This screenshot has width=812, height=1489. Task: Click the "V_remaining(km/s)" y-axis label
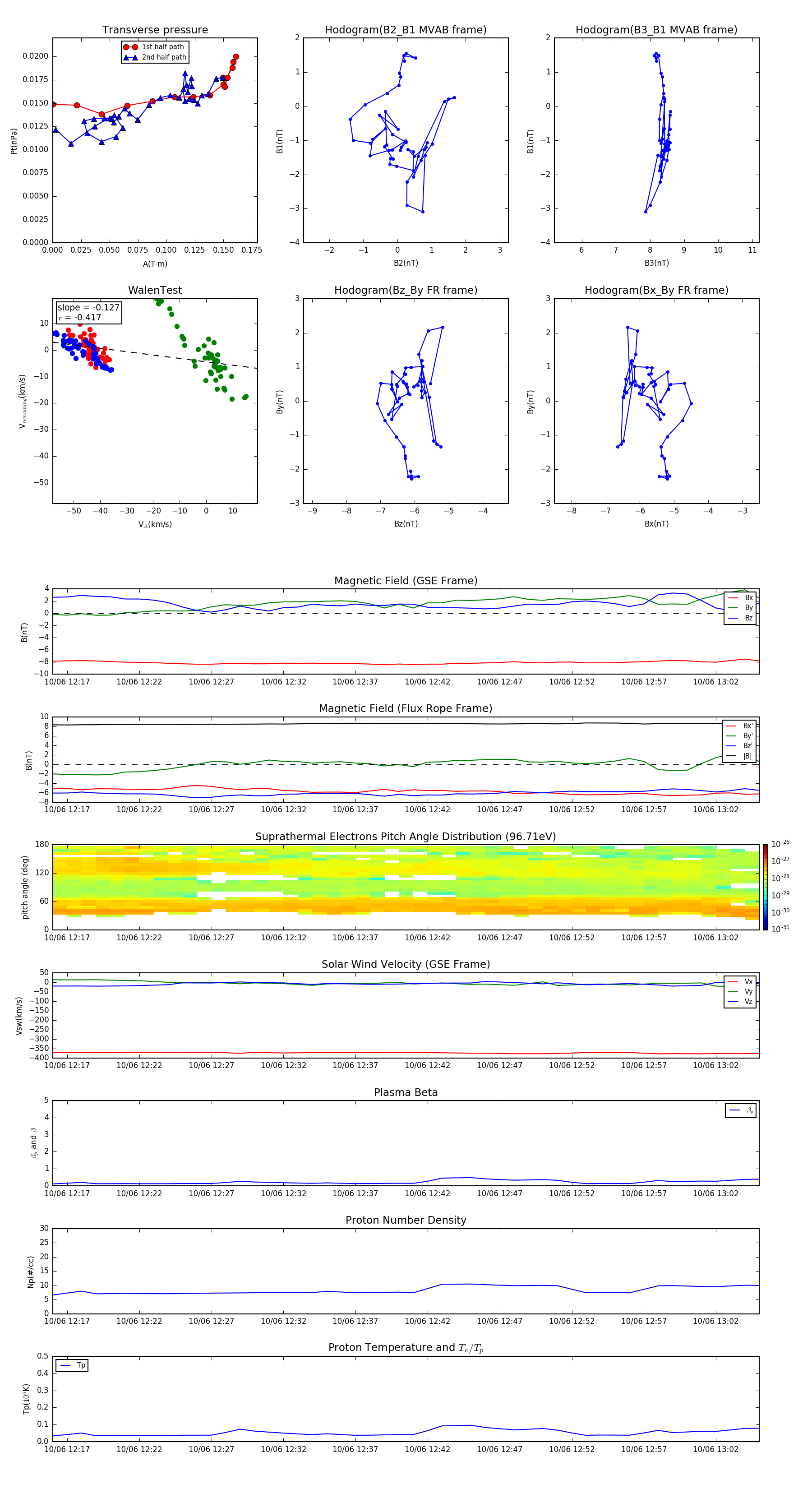pos(22,401)
